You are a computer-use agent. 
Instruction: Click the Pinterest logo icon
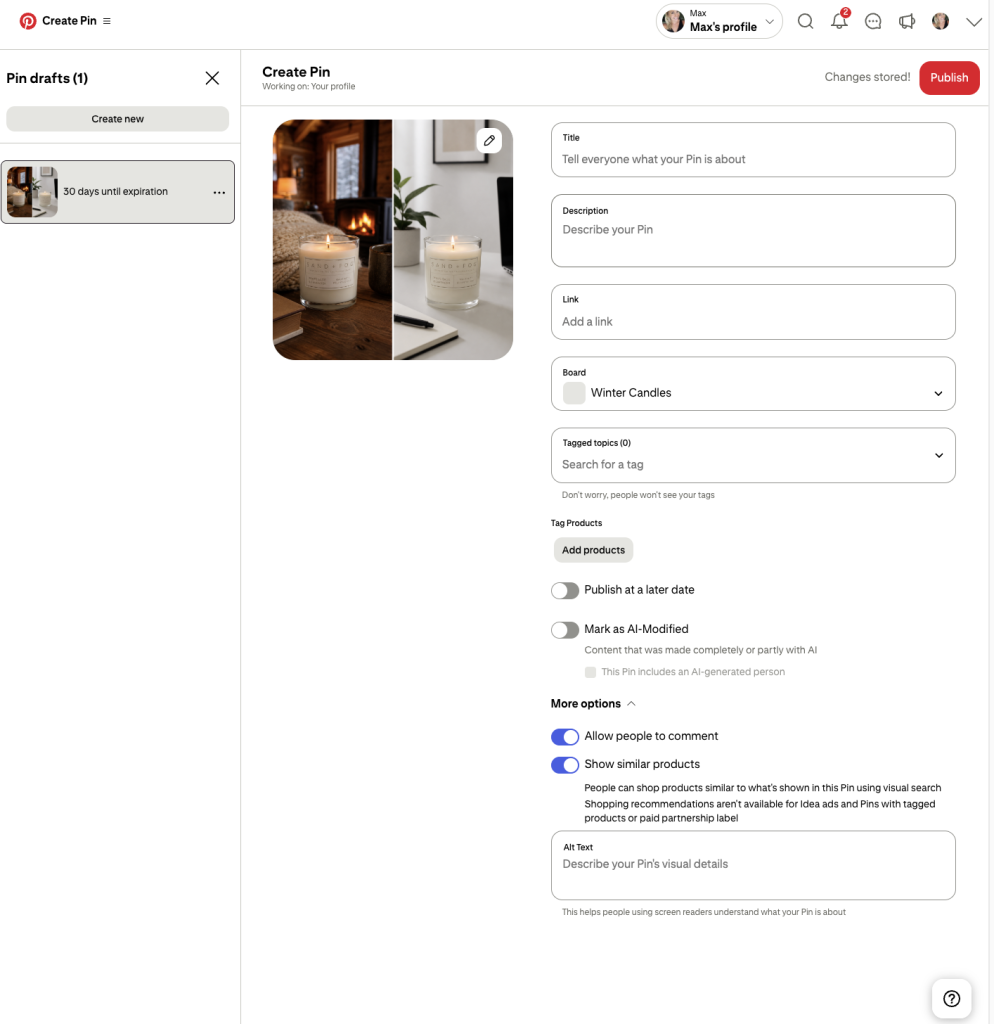(x=27, y=21)
